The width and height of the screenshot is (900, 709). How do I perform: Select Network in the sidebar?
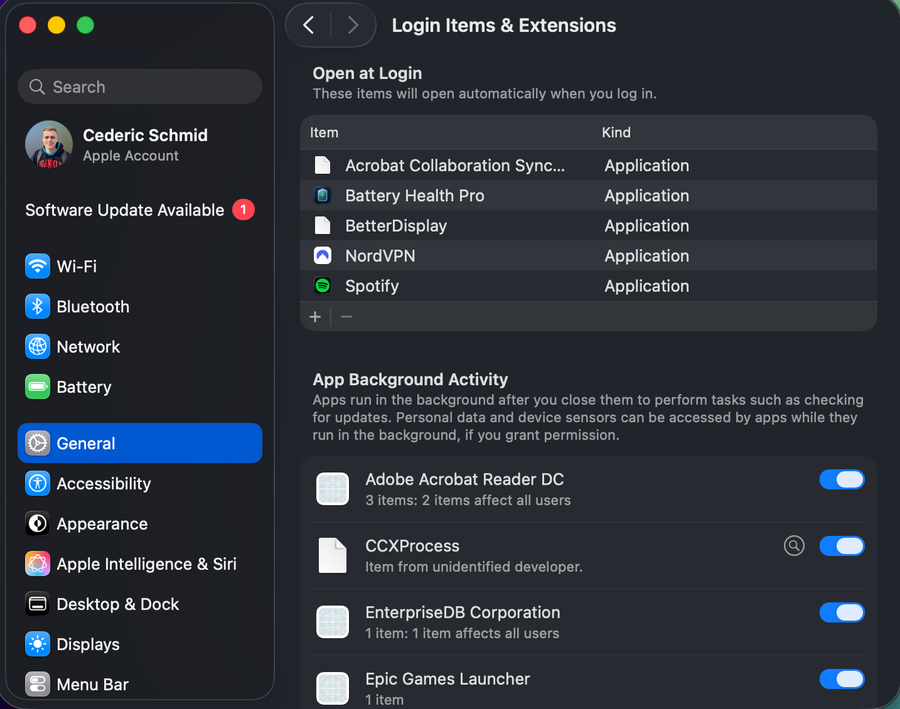(x=139, y=347)
